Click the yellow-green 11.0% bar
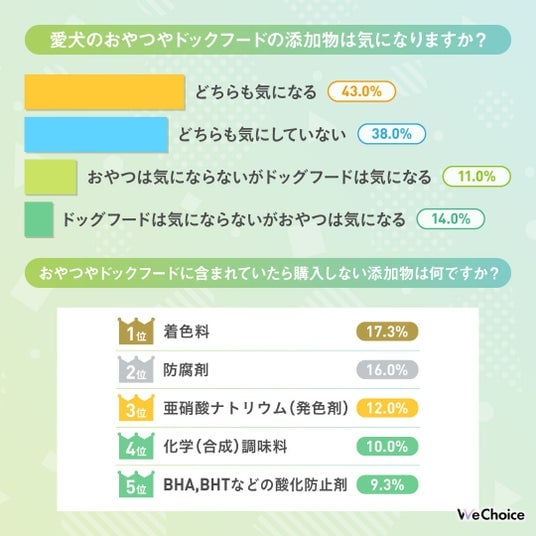The width and height of the screenshot is (536, 536). tap(51, 177)
